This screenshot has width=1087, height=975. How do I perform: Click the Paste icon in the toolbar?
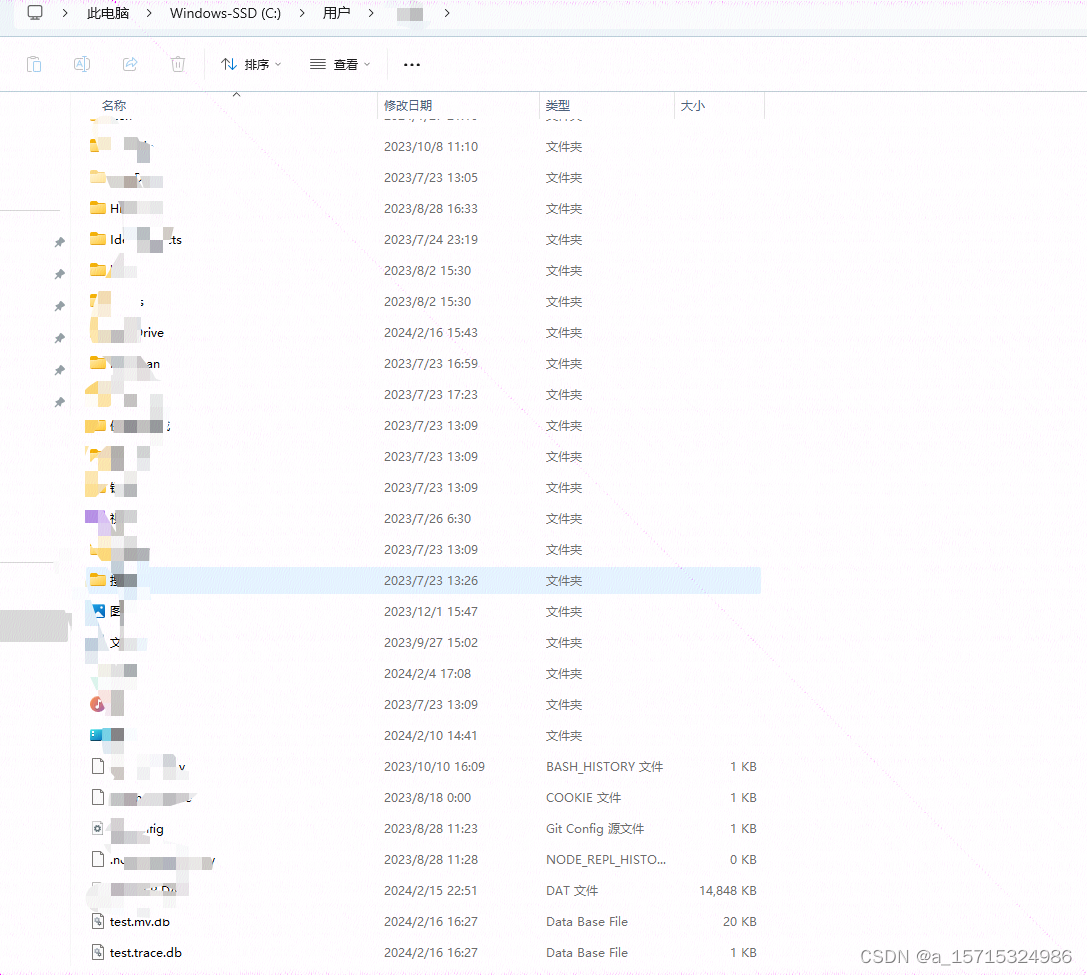point(34,63)
